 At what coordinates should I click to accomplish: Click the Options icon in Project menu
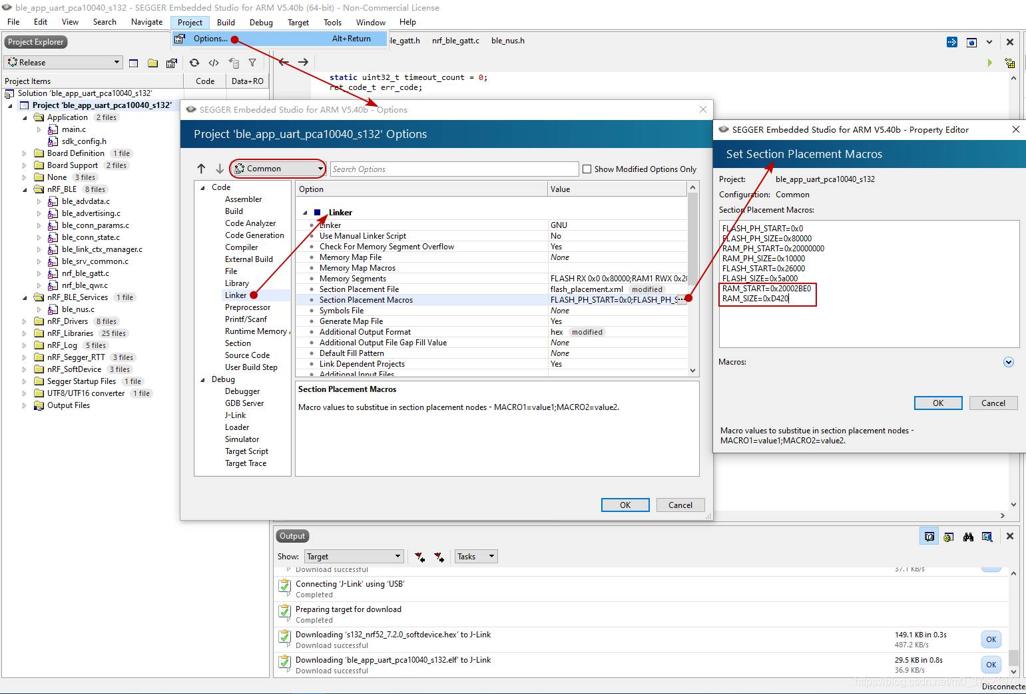click(x=179, y=39)
